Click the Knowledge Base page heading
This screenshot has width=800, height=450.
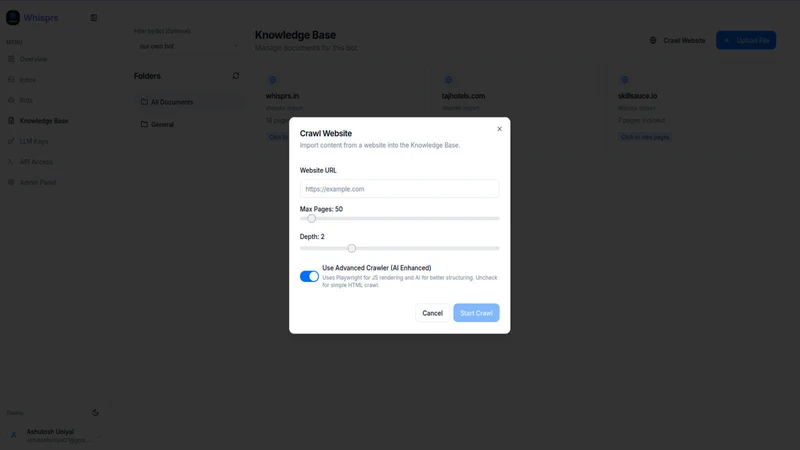295,35
